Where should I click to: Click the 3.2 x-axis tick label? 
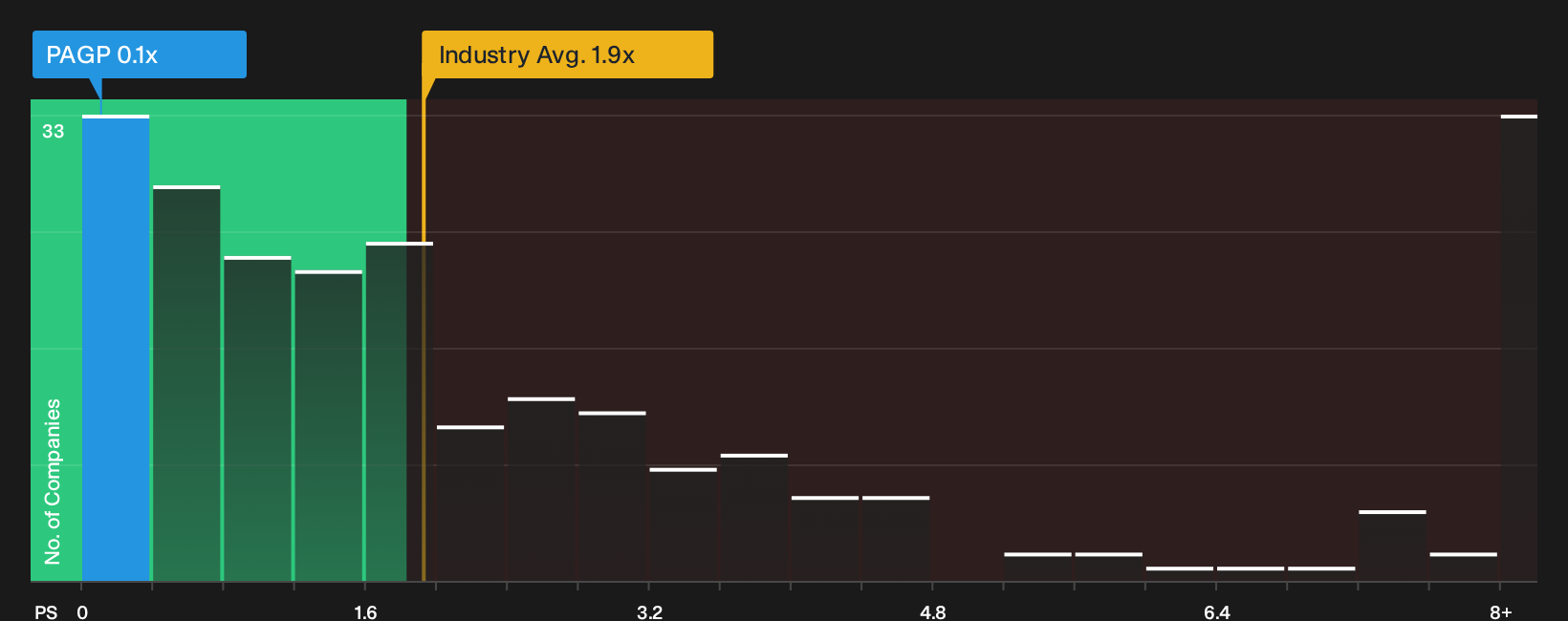pyautogui.click(x=649, y=612)
